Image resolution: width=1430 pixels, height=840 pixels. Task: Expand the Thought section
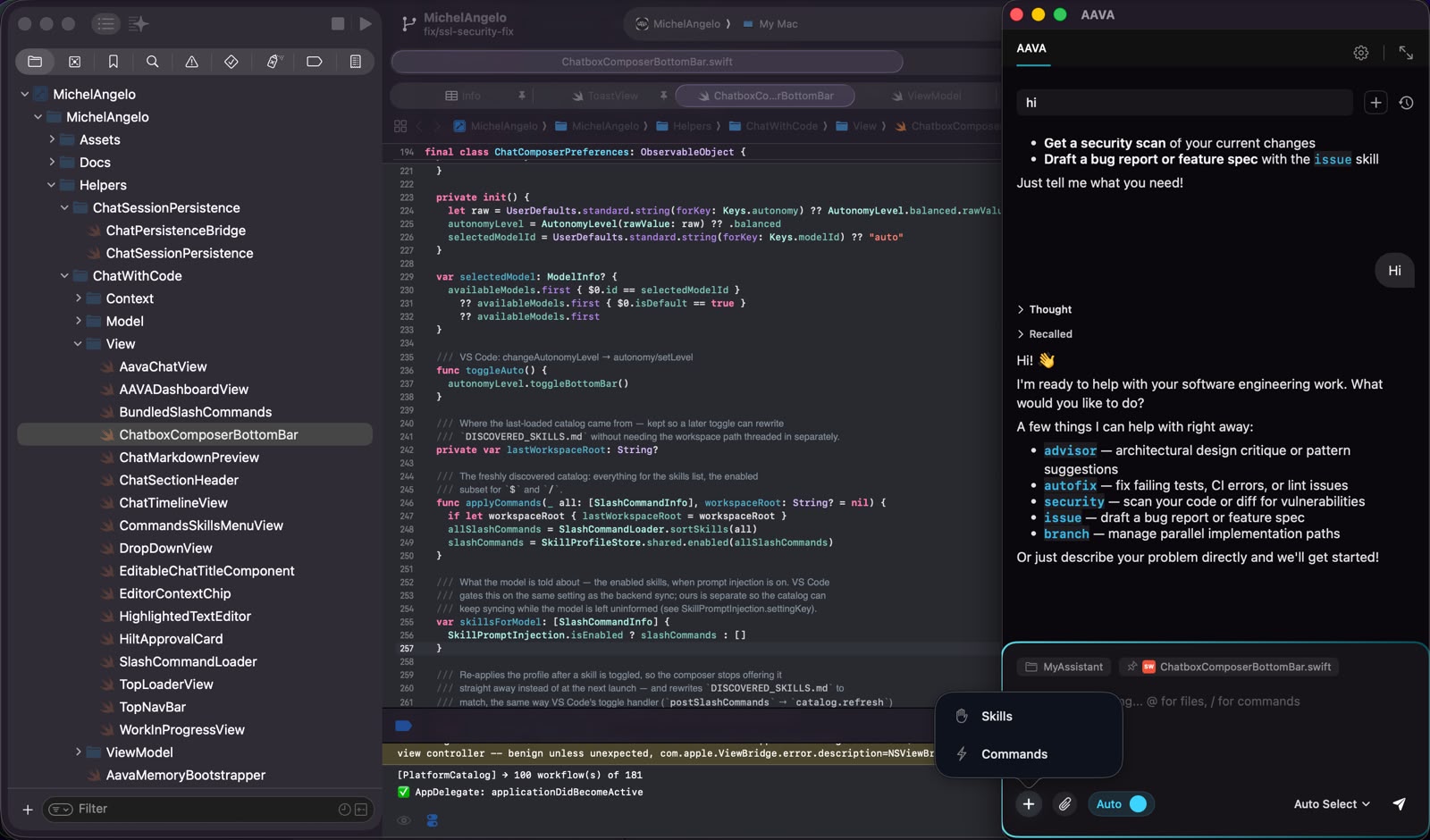tap(1044, 309)
